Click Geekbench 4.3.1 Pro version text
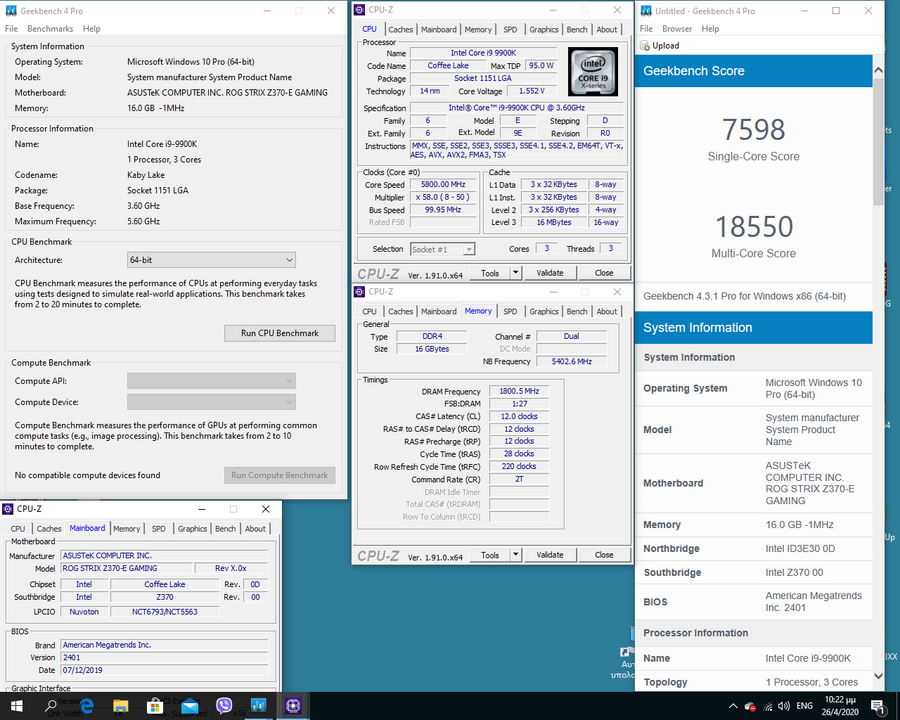The image size is (900, 720). point(744,296)
